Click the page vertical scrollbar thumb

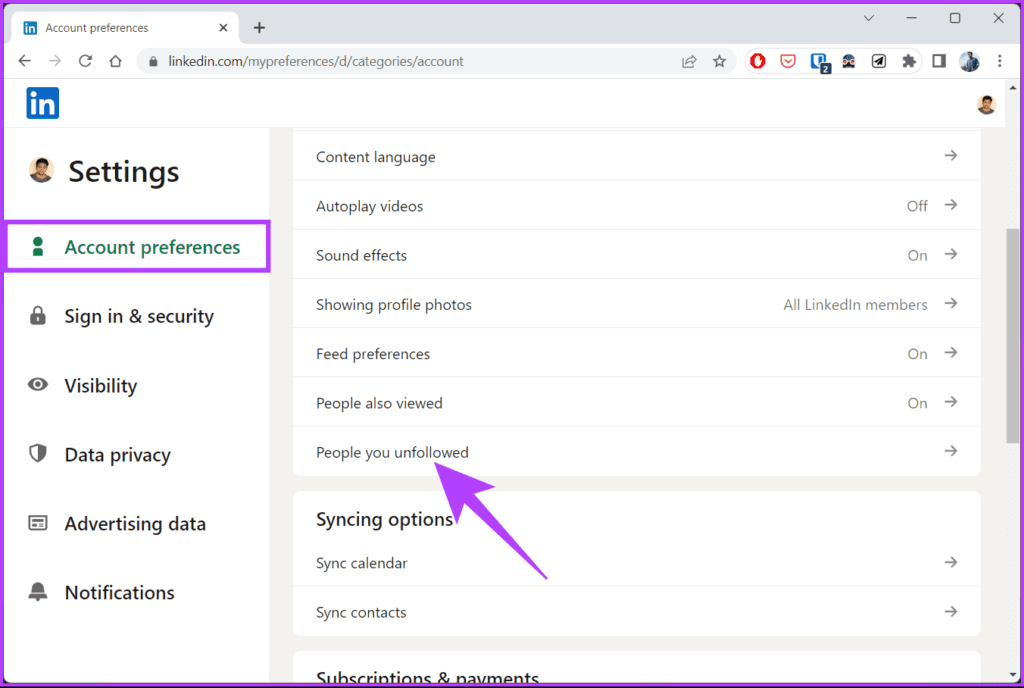pyautogui.click(x=1013, y=336)
